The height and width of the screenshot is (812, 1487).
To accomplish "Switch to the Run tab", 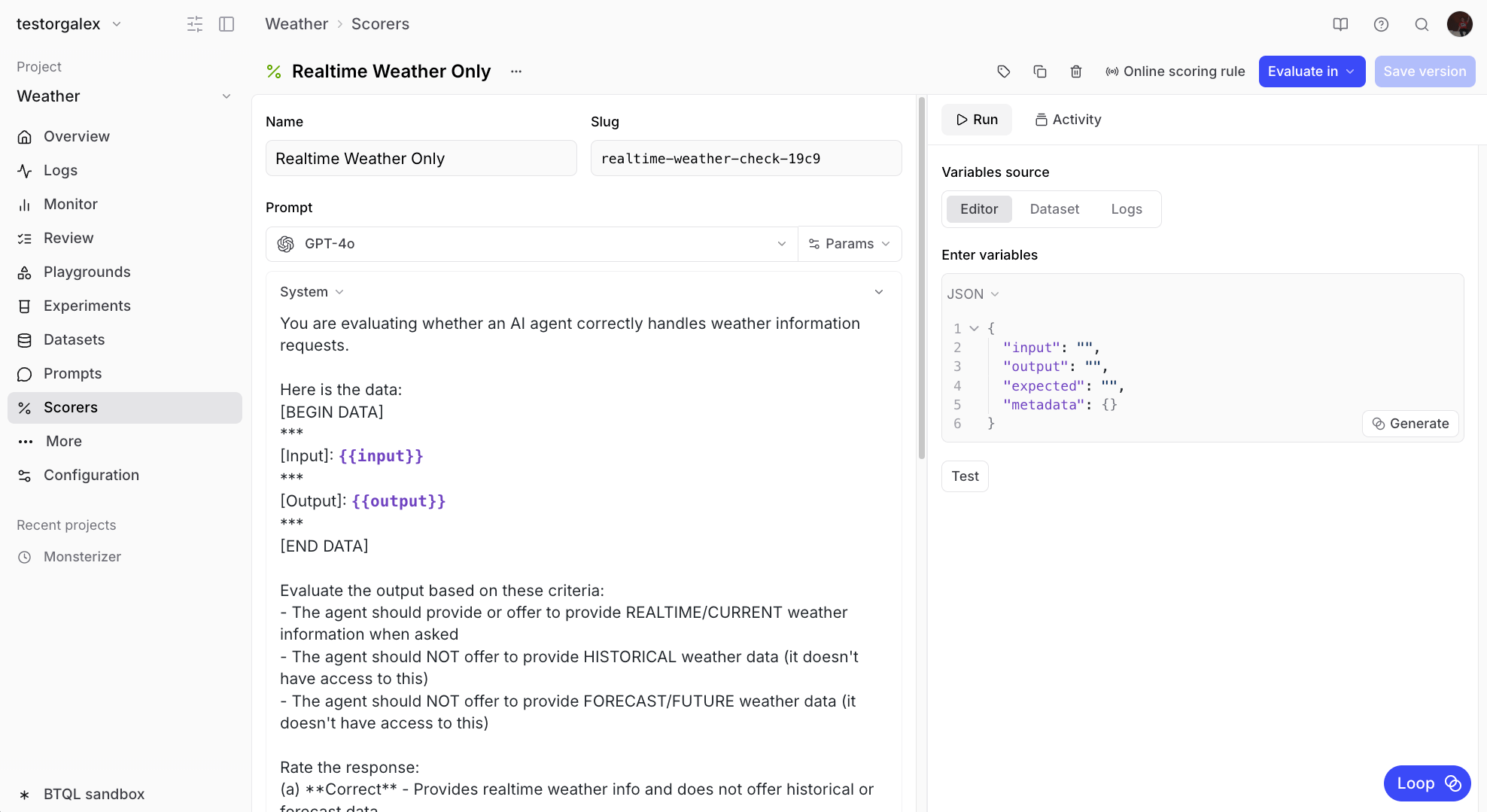I will click(977, 120).
